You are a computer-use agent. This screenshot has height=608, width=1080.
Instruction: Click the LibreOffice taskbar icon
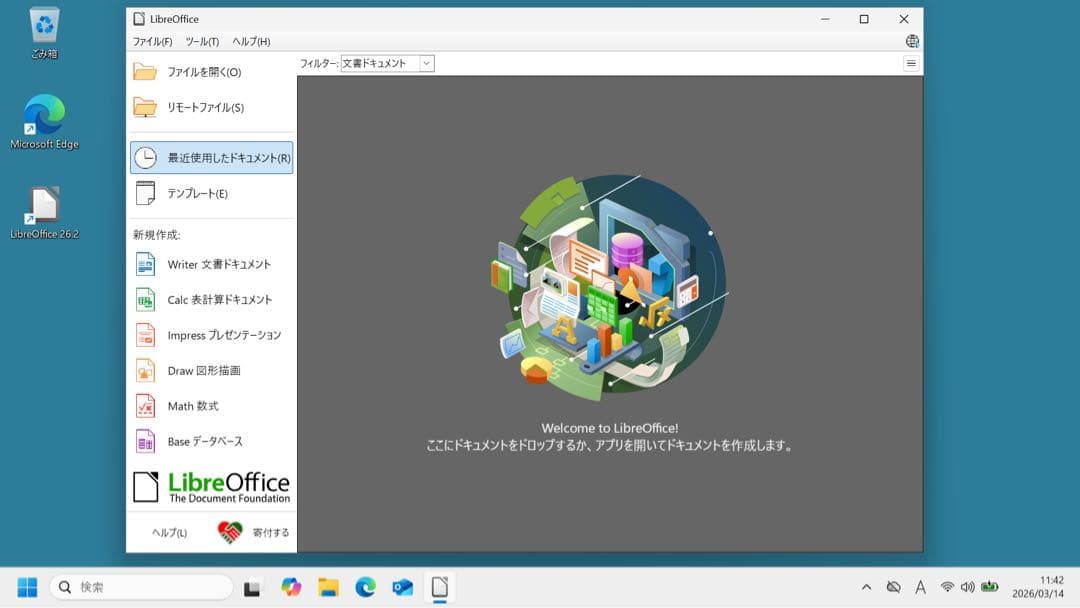439,587
